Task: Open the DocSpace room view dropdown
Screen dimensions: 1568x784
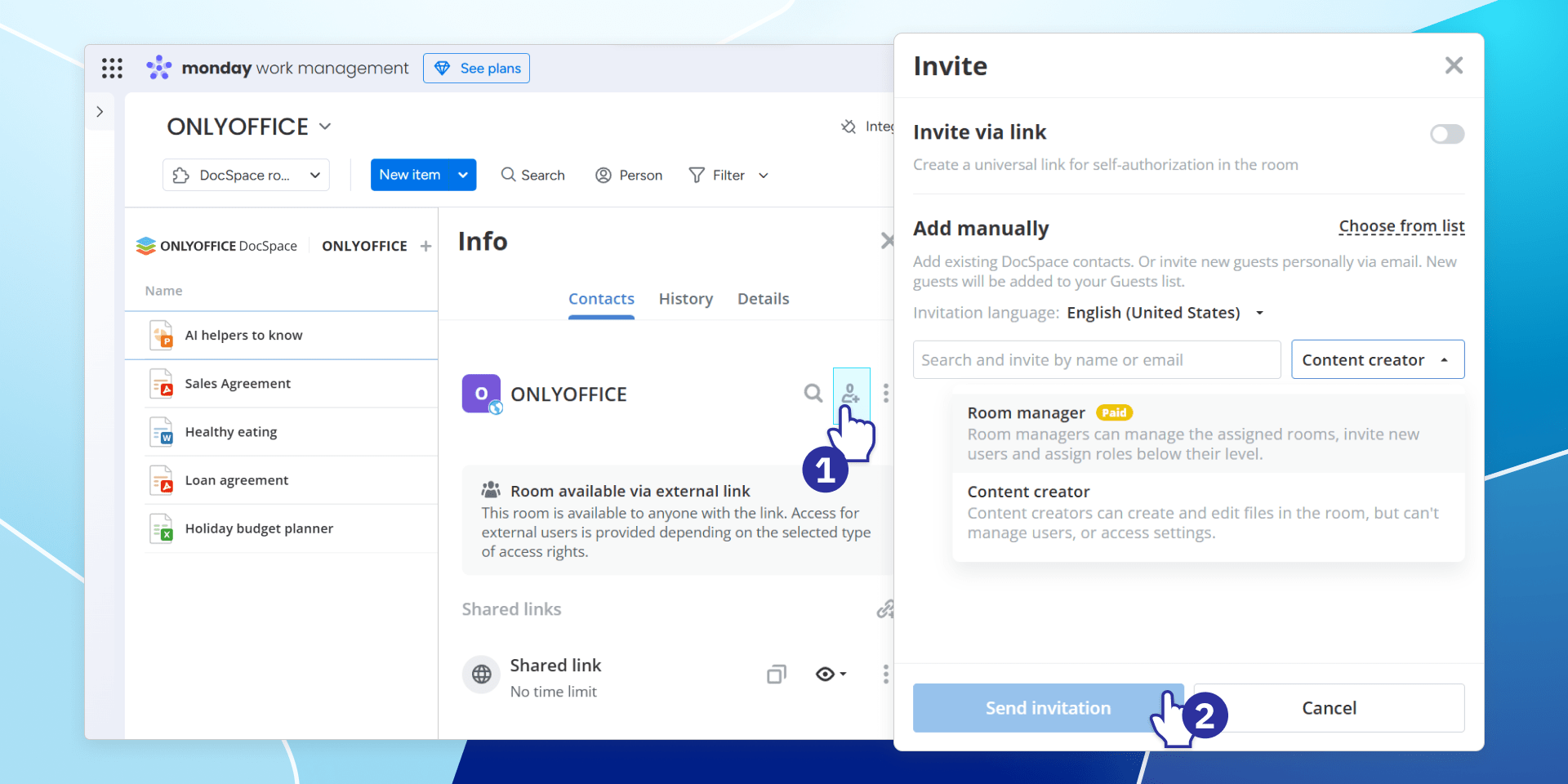Action: coord(246,175)
